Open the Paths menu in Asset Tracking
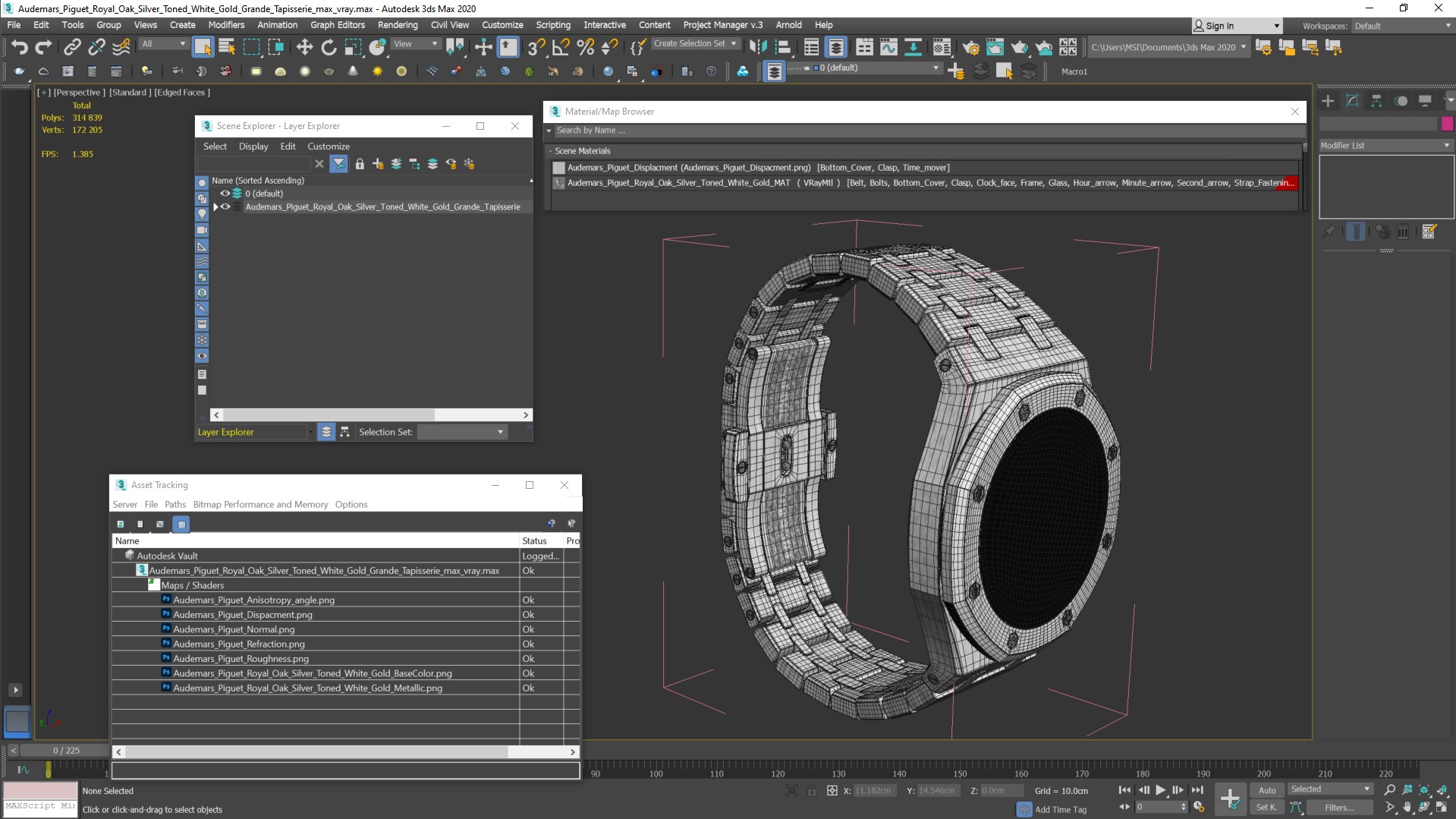 tap(175, 505)
